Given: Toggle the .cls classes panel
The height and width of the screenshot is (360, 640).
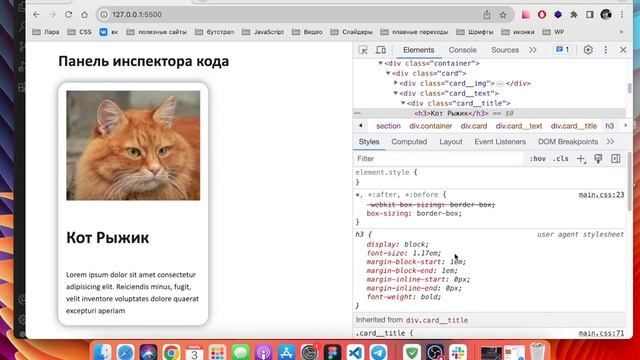Looking at the screenshot, I should [560, 159].
